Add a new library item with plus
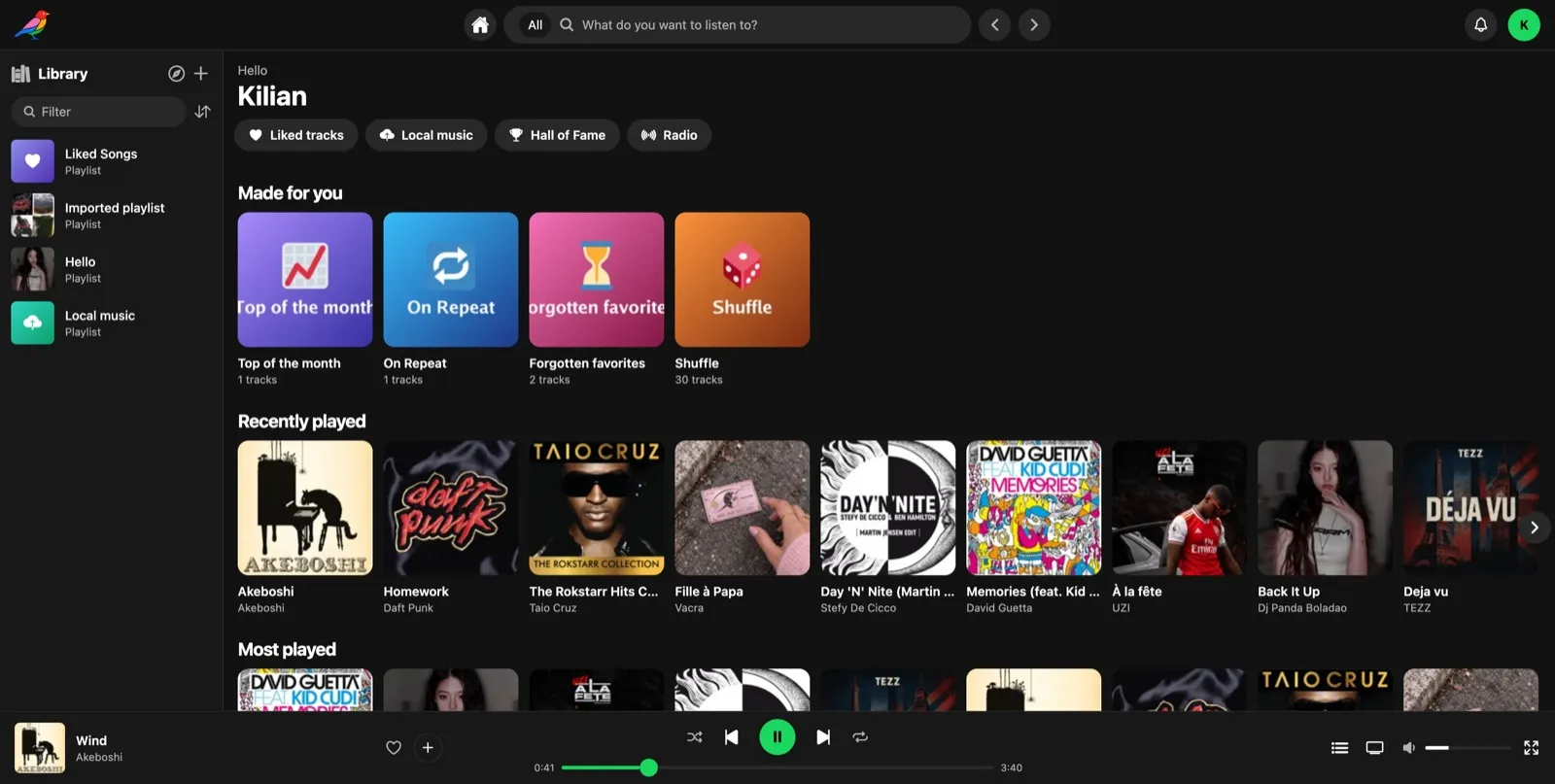Image resolution: width=1555 pixels, height=784 pixels. coord(201,74)
